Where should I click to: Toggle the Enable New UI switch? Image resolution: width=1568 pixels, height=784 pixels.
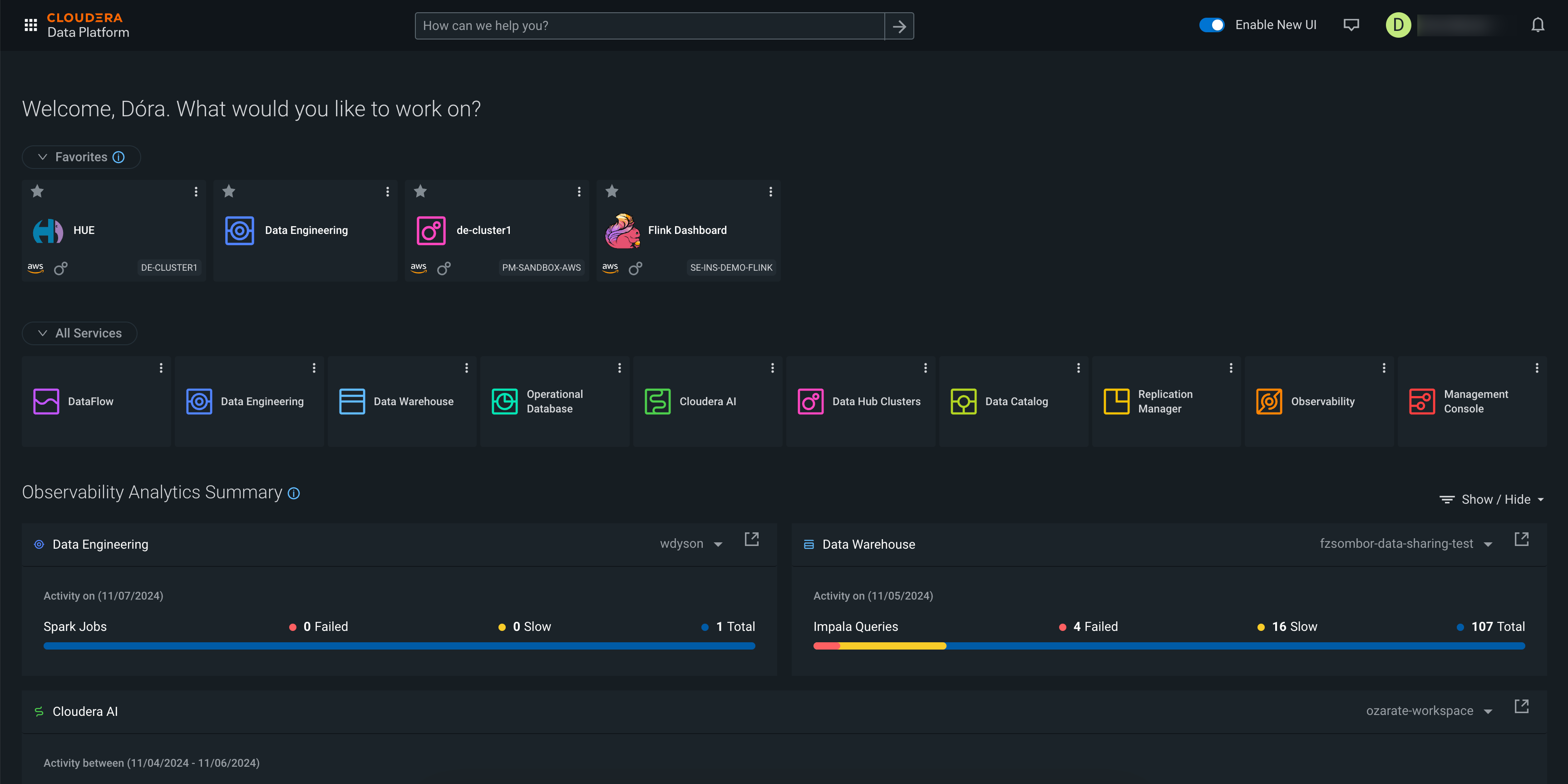[1212, 26]
